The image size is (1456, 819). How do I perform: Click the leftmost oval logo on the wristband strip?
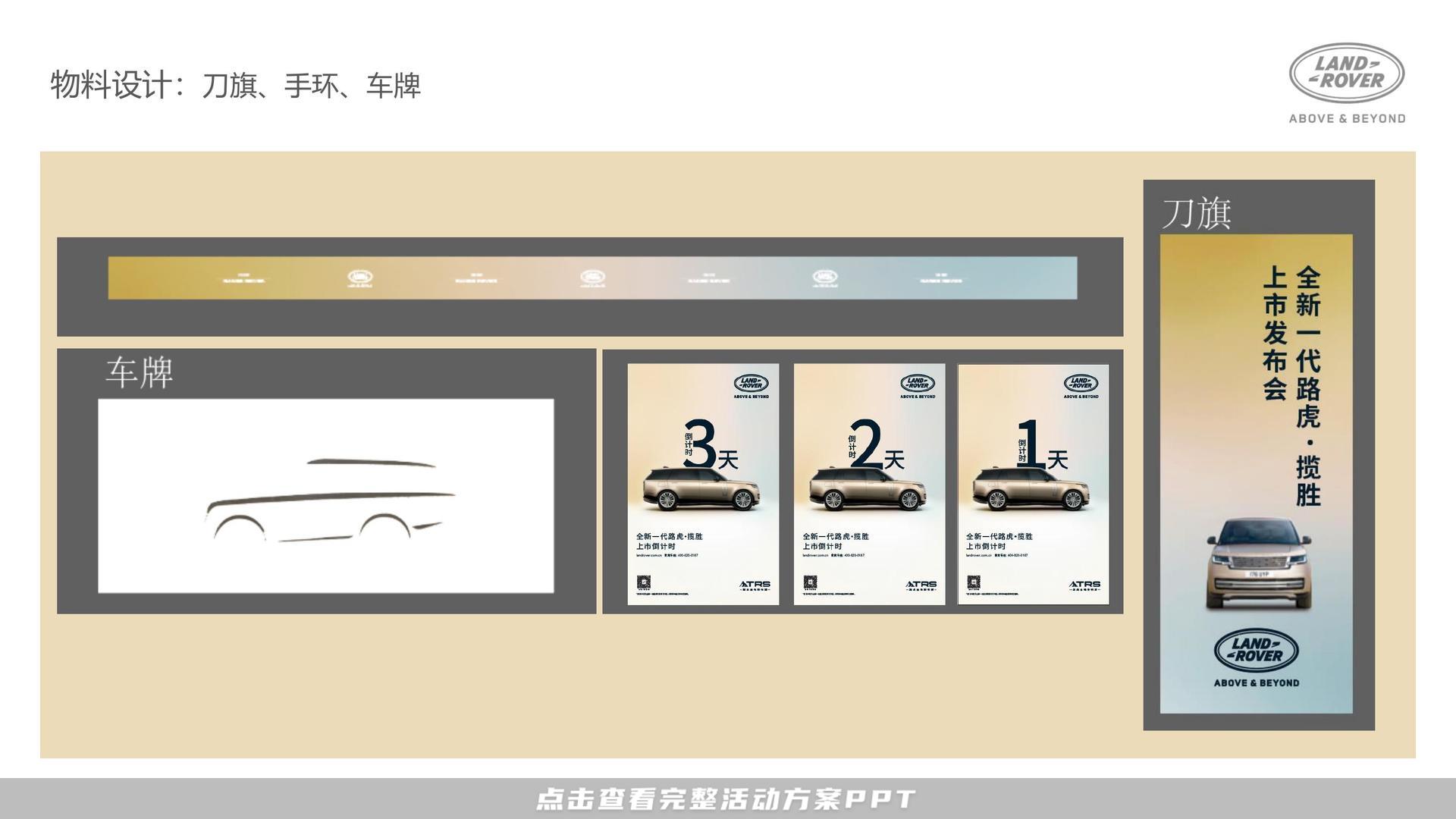tap(360, 278)
